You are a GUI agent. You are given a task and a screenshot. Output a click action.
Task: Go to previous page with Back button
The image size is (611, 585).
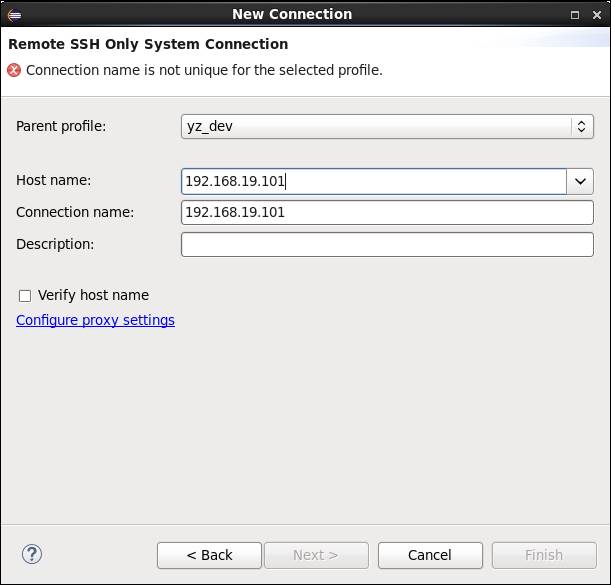[210, 555]
